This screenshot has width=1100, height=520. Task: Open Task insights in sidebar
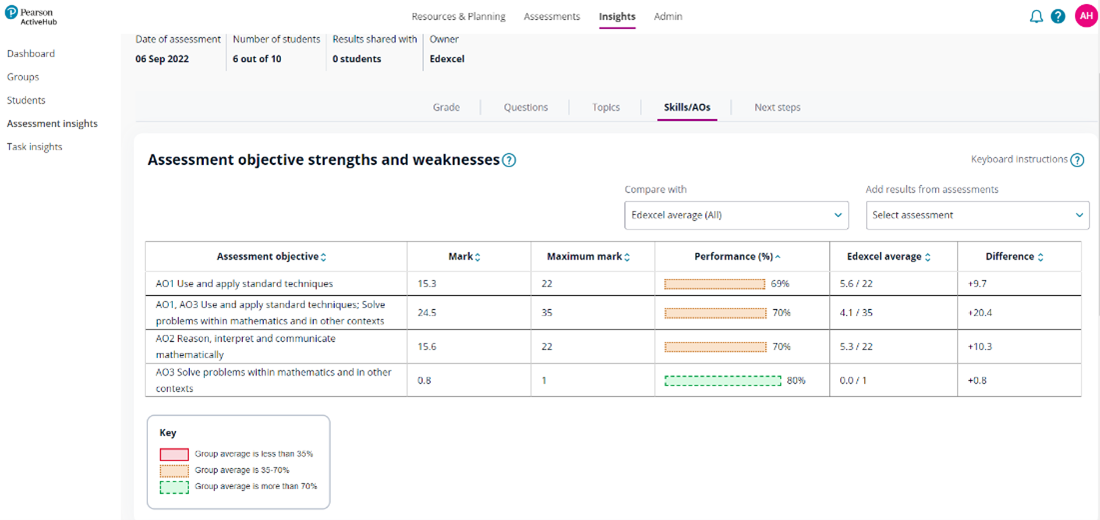coord(35,147)
